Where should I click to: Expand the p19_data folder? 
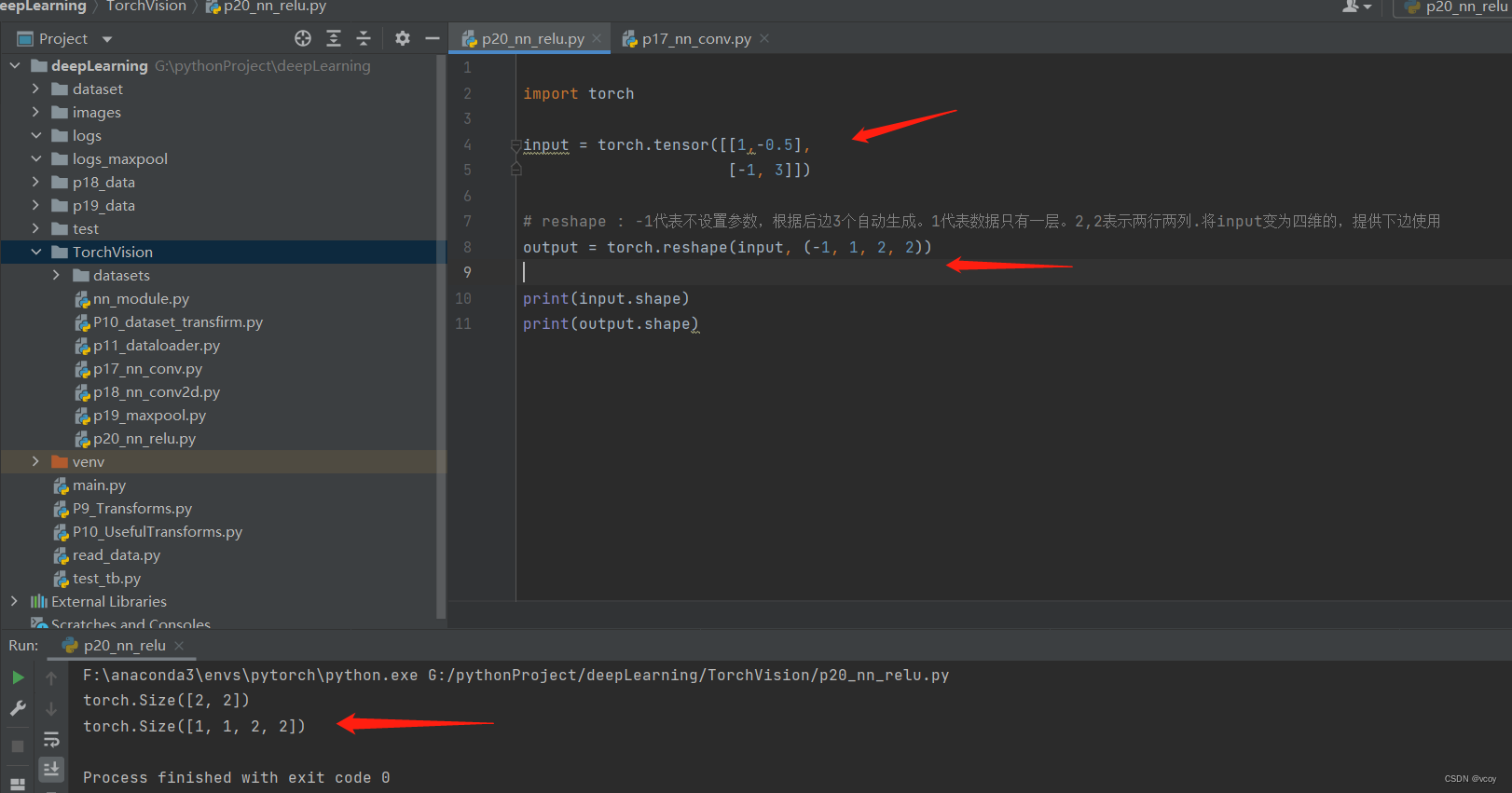click(x=35, y=205)
